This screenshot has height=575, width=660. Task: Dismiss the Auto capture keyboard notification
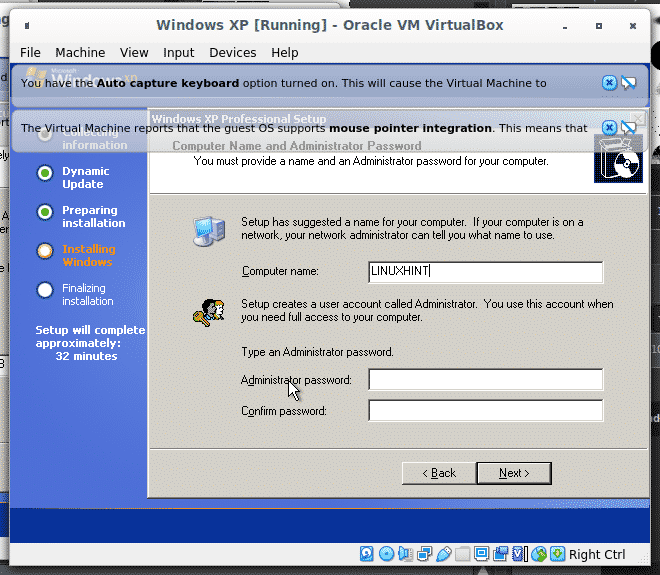point(609,83)
